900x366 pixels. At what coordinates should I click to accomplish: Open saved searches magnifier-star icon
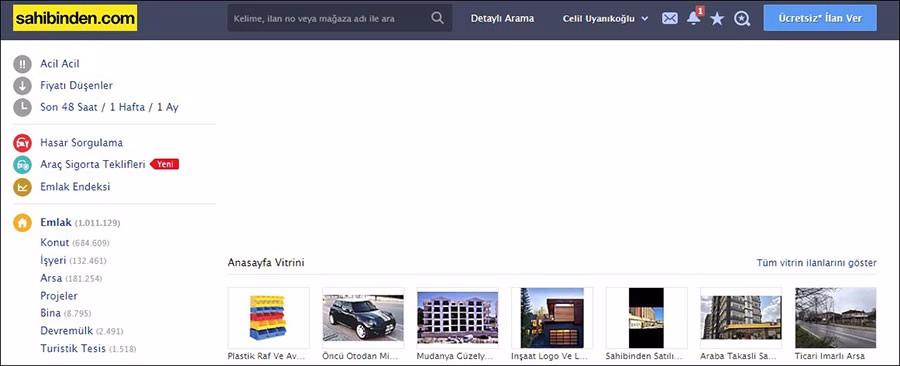pyautogui.click(x=742, y=19)
